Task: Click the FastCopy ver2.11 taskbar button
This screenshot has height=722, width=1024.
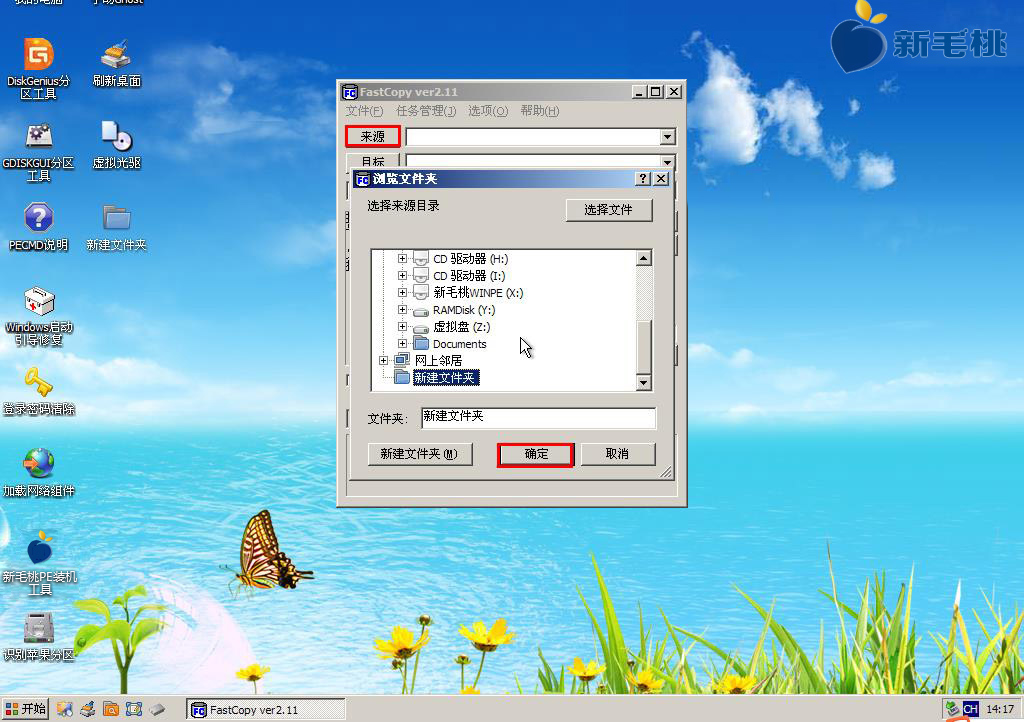Action: click(265, 710)
